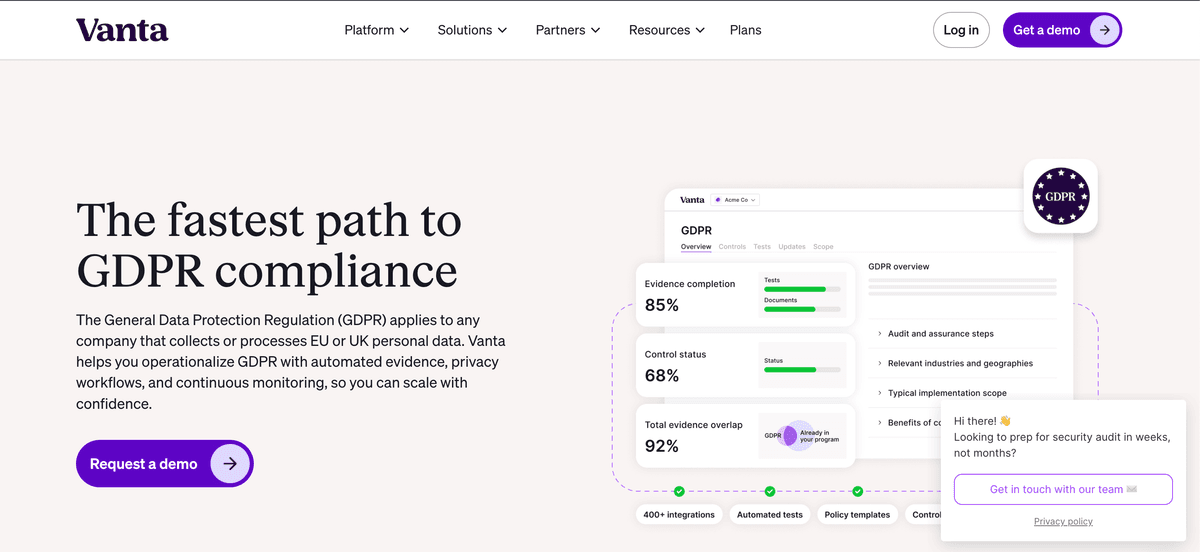Open the Solutions dropdown menu
1200x552 pixels.
tap(472, 30)
